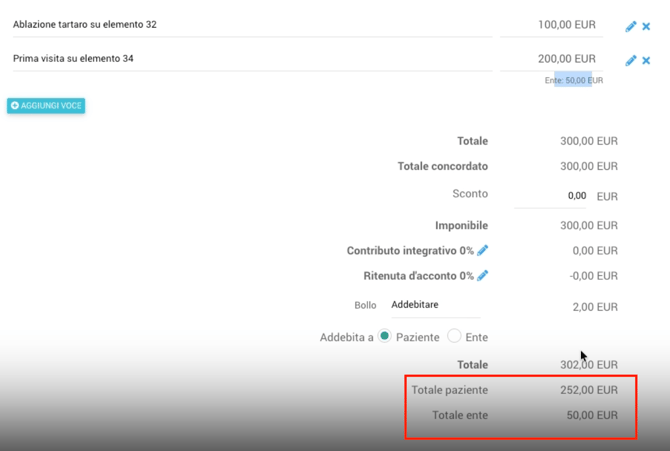Remove the Prima visita row
The height and width of the screenshot is (451, 670).
[x=646, y=61]
